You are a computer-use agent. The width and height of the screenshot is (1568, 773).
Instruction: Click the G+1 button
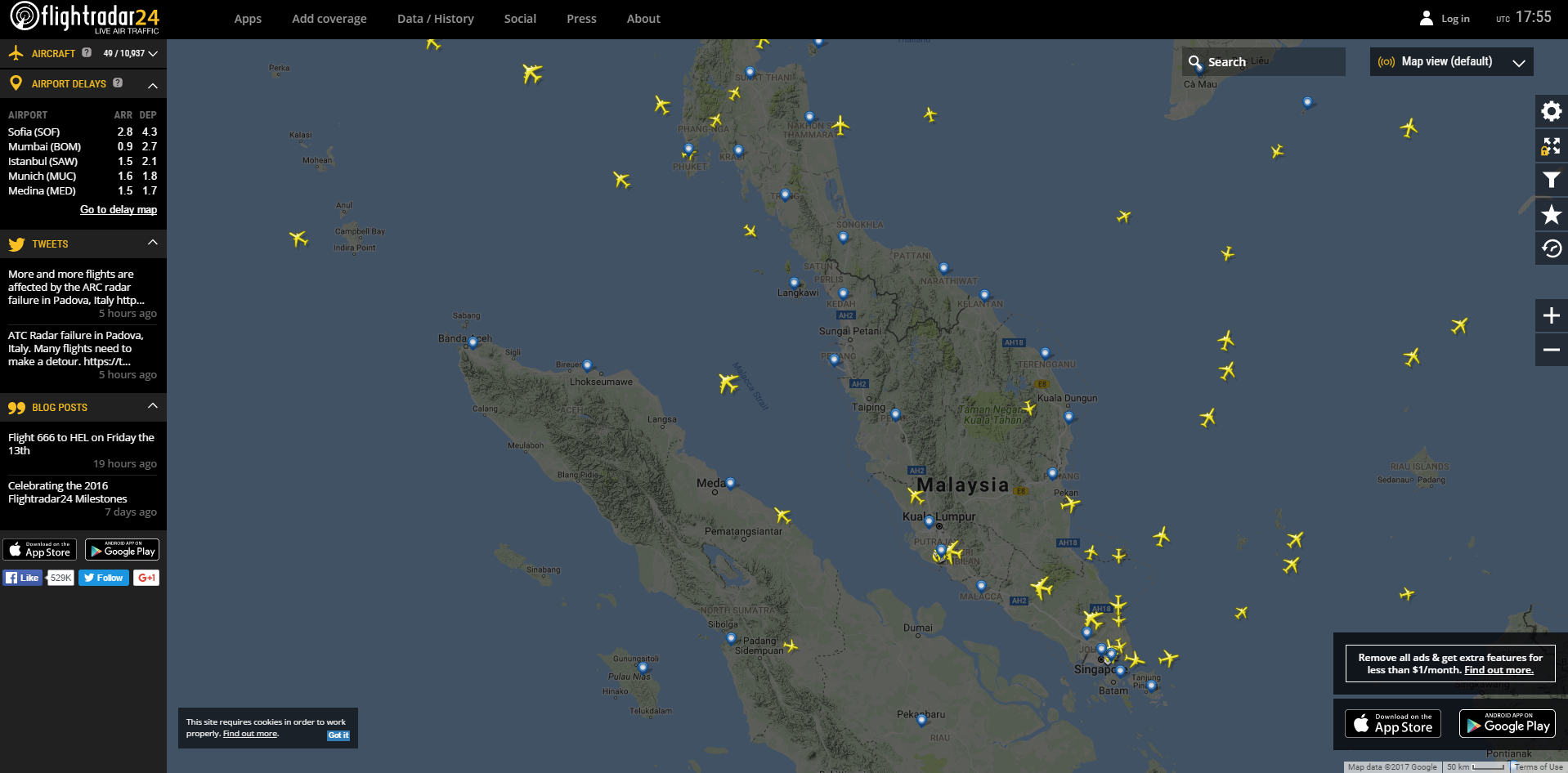146,578
